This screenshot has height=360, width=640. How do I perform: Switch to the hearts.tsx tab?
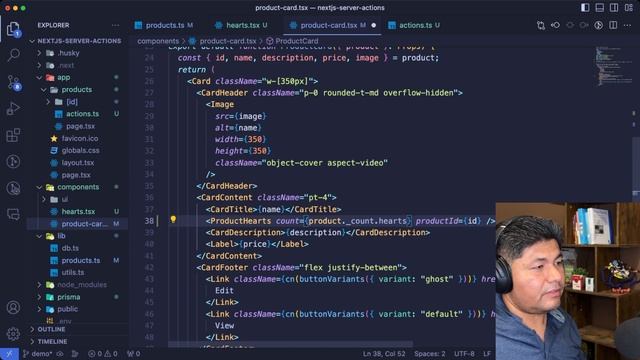pos(242,25)
